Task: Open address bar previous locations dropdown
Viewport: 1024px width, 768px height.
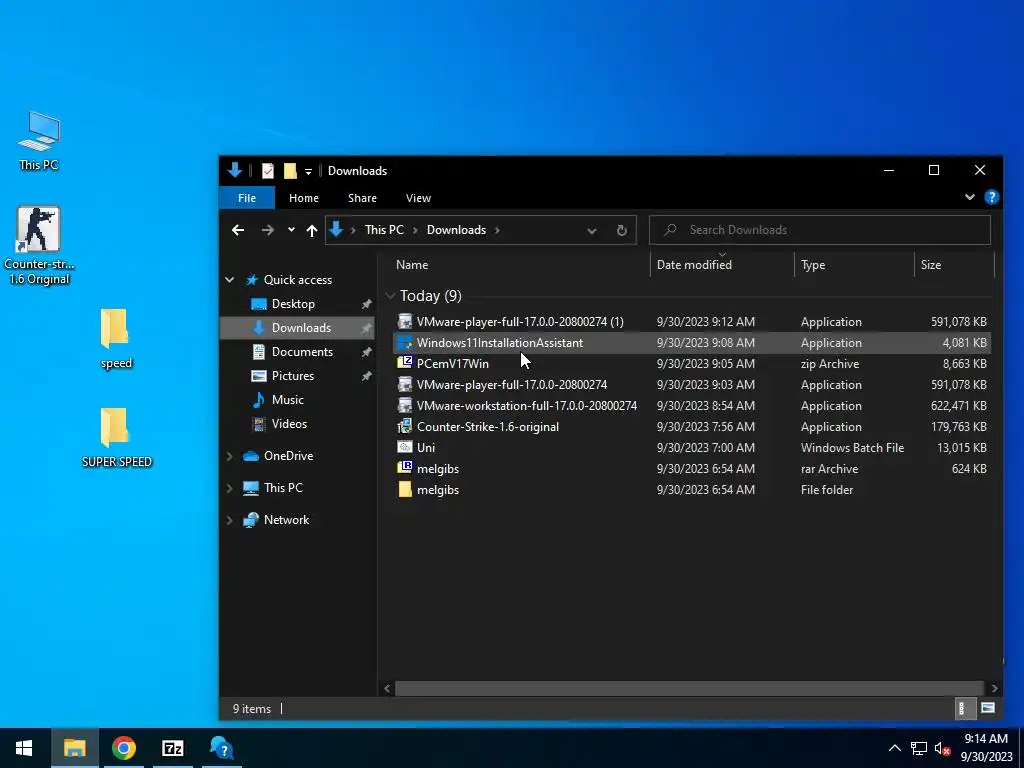Action: point(592,231)
